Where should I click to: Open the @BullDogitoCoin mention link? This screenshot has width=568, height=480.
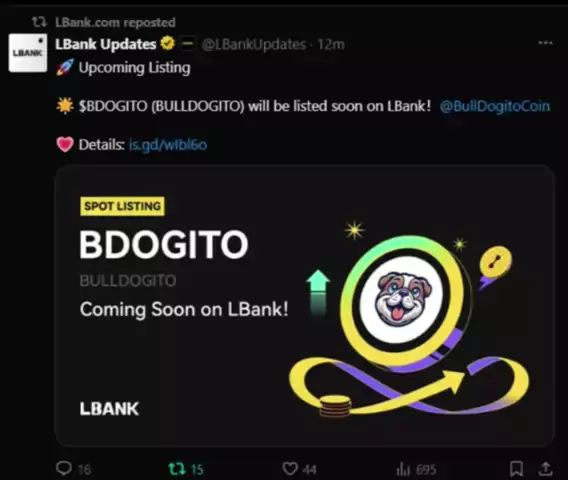tap(495, 106)
